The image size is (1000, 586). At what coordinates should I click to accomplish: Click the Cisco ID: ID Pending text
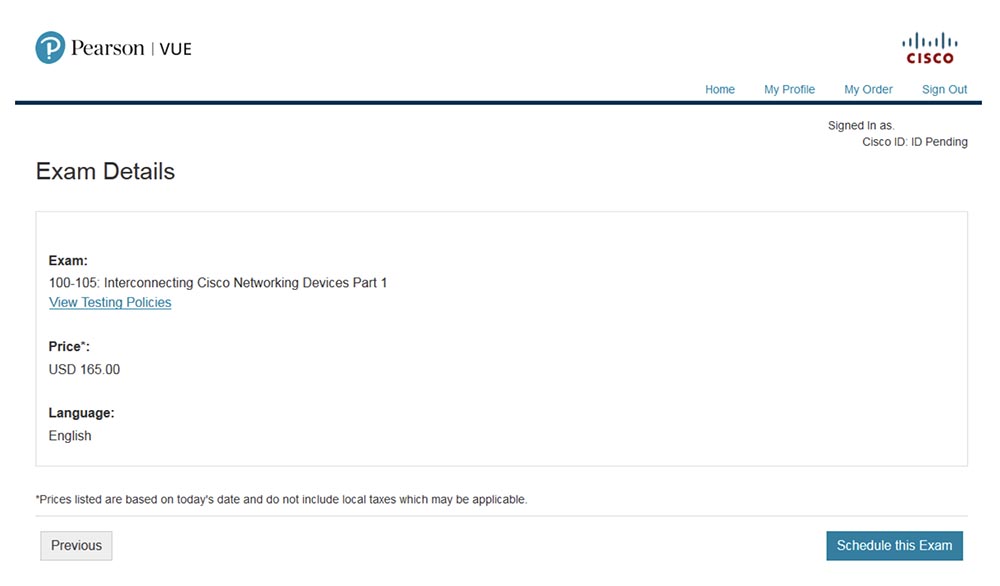(914, 142)
